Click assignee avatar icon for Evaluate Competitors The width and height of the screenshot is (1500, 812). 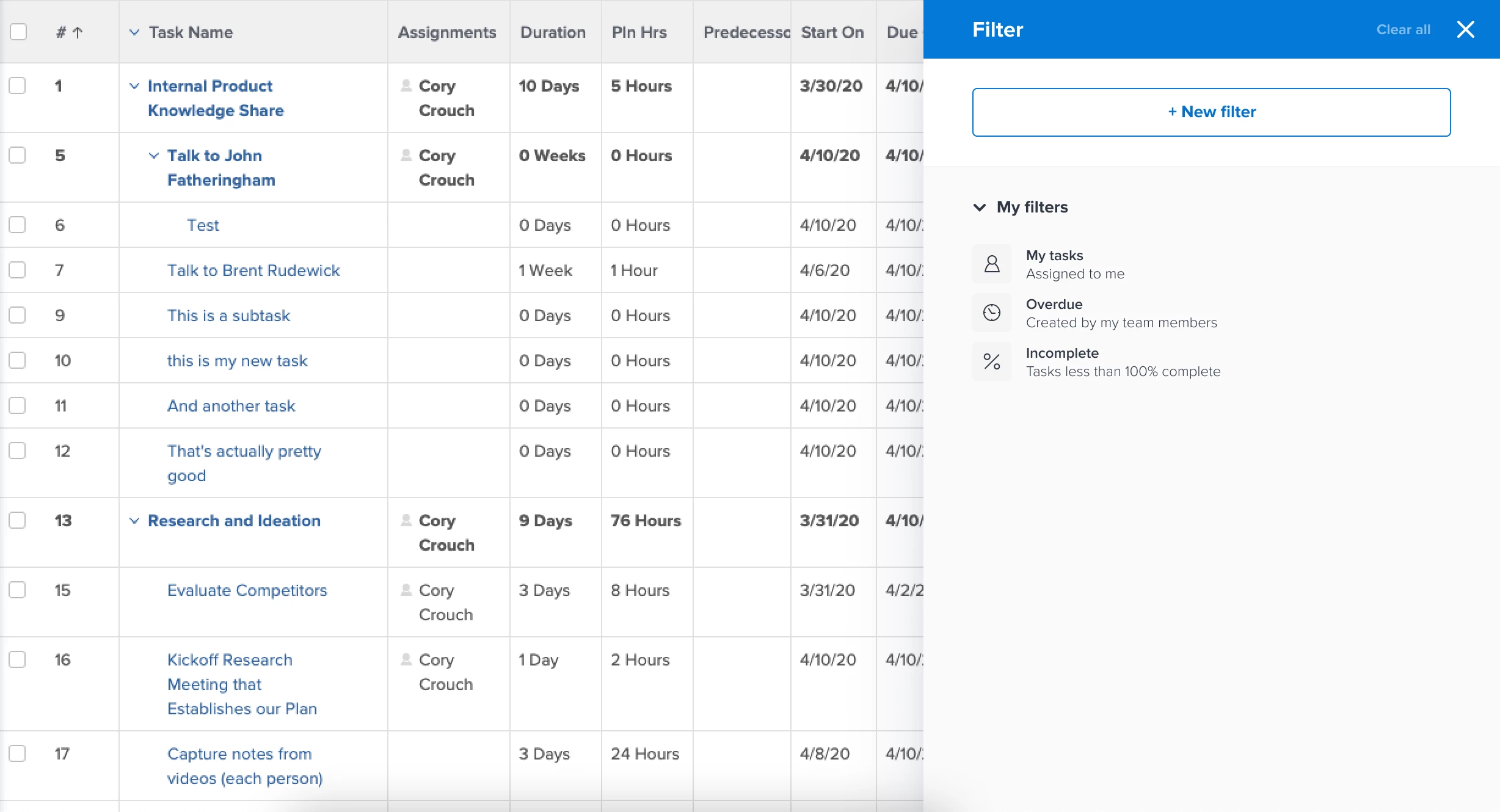[406, 590]
